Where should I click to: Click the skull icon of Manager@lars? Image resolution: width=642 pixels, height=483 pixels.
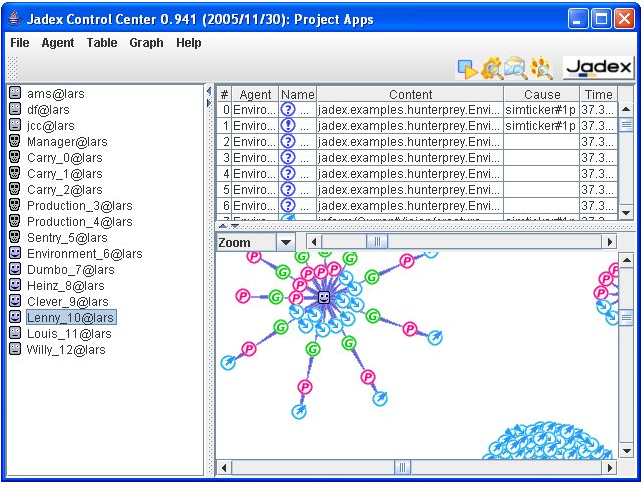pos(15,141)
